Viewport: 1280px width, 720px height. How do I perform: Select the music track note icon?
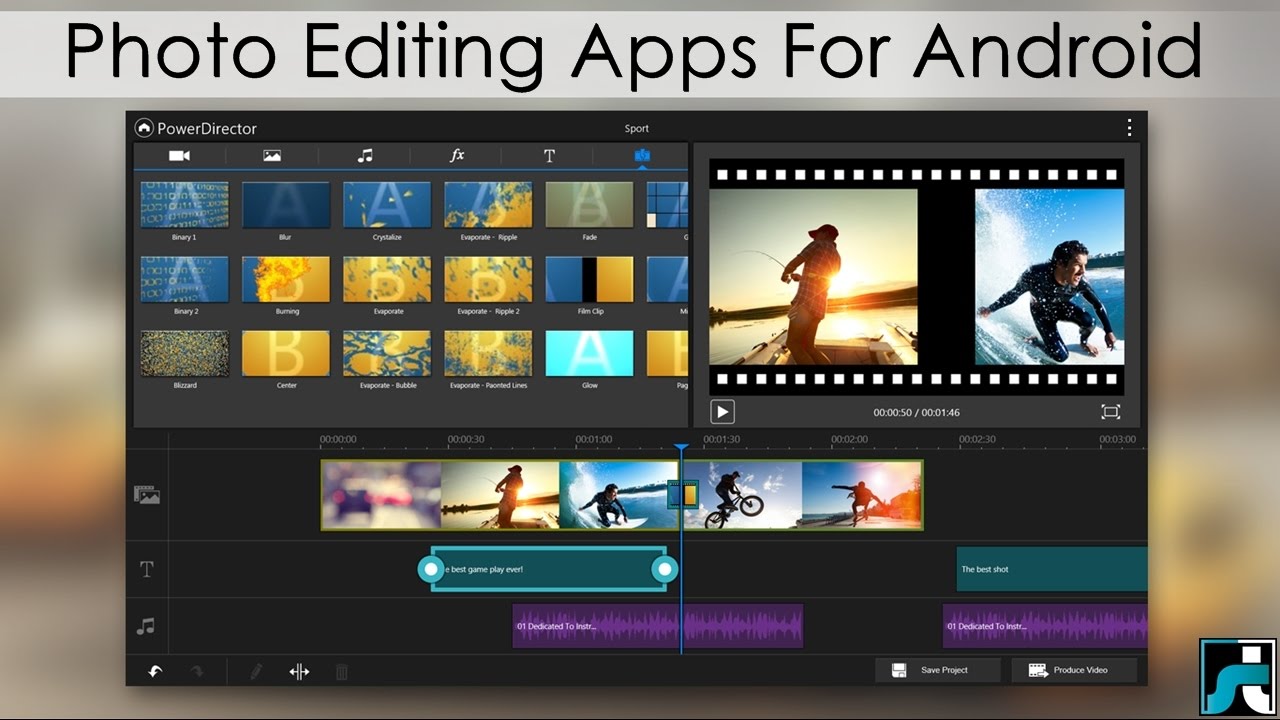pos(146,627)
